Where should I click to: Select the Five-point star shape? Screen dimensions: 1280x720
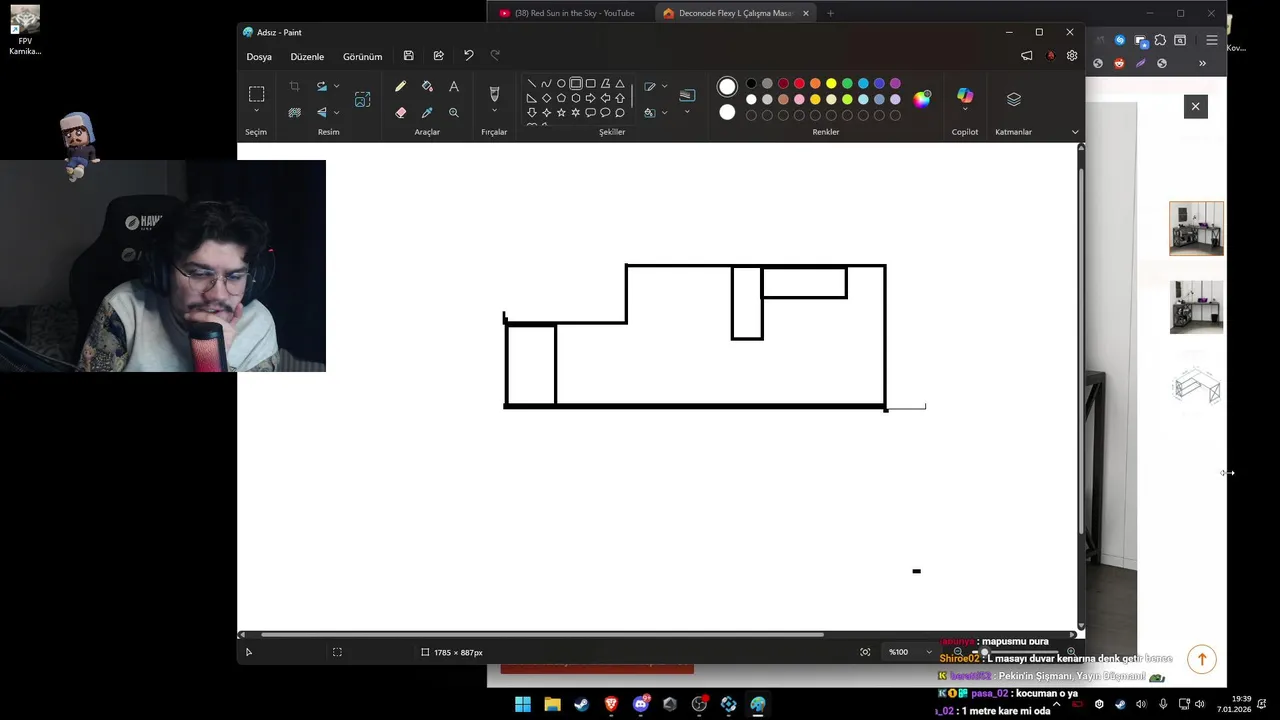click(x=561, y=113)
